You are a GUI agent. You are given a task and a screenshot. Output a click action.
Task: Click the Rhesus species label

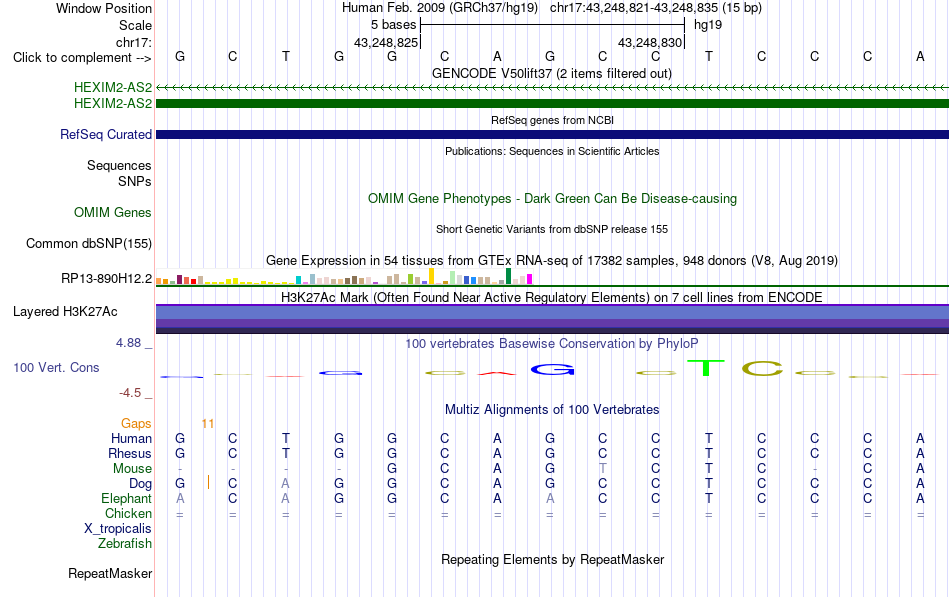[x=130, y=454]
